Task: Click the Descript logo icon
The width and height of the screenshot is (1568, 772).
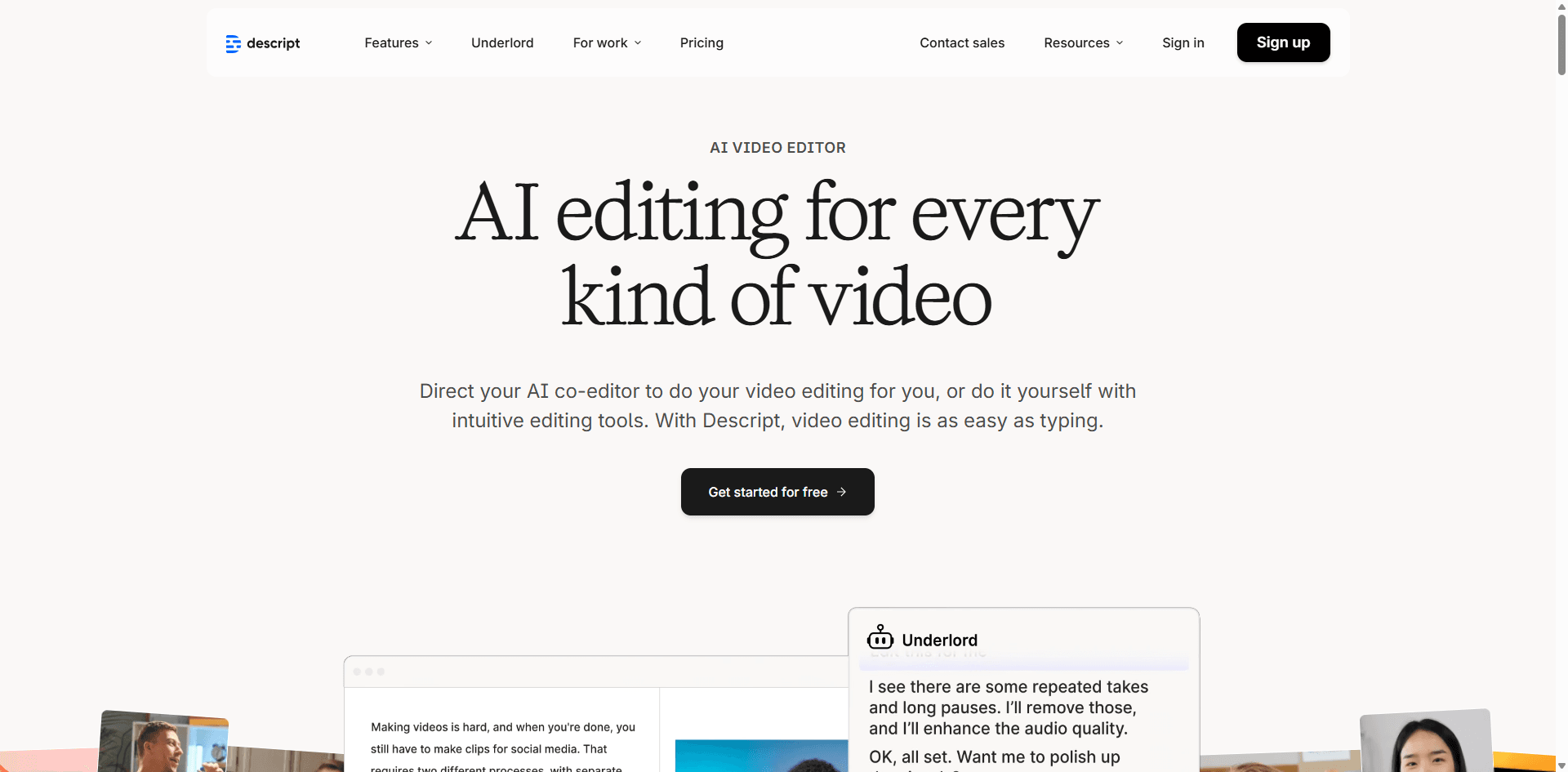Action: [233, 43]
